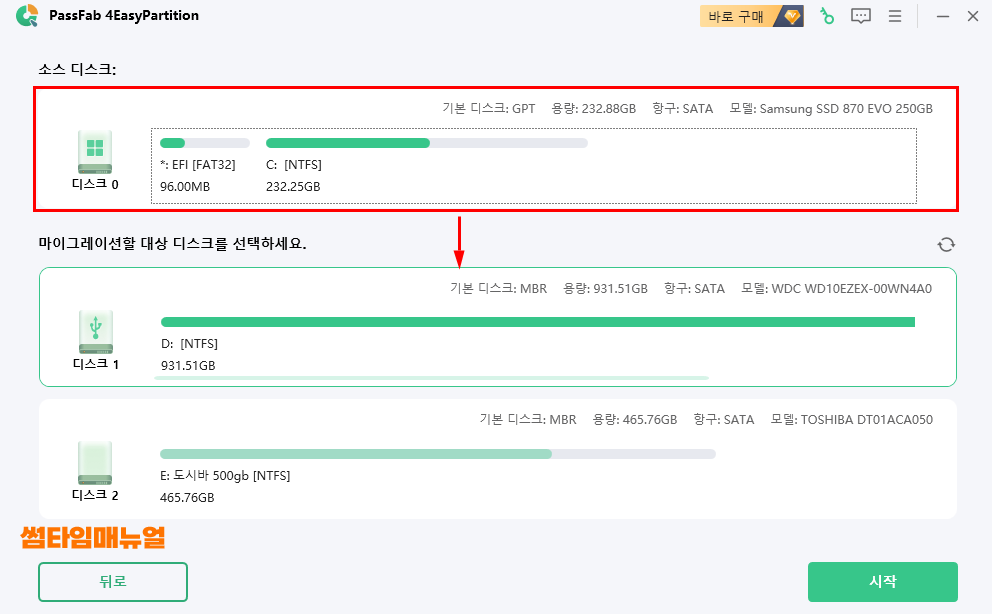
Task: Start migration with the 시작 button
Action: pos(883,582)
